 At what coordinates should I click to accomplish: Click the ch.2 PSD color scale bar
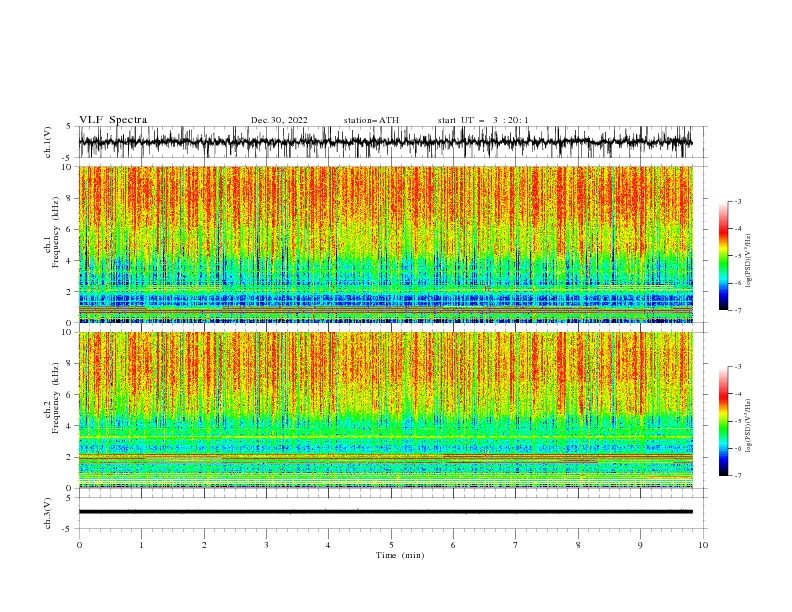point(723,421)
